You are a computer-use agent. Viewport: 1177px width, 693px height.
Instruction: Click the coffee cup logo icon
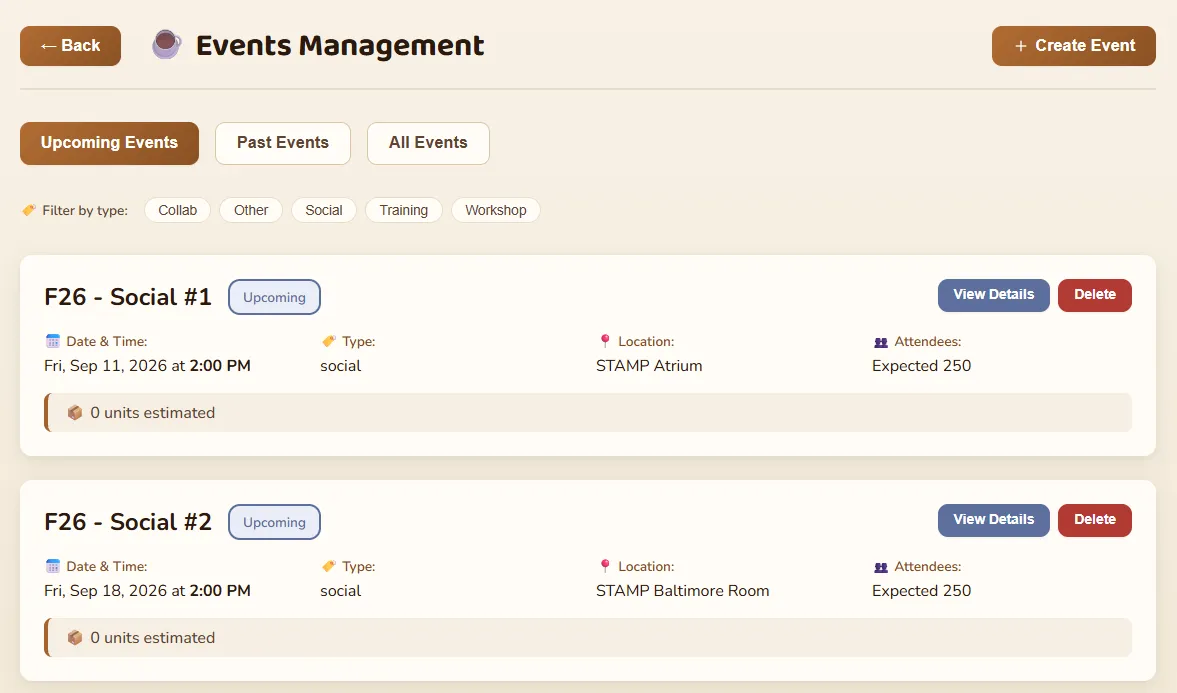point(167,45)
